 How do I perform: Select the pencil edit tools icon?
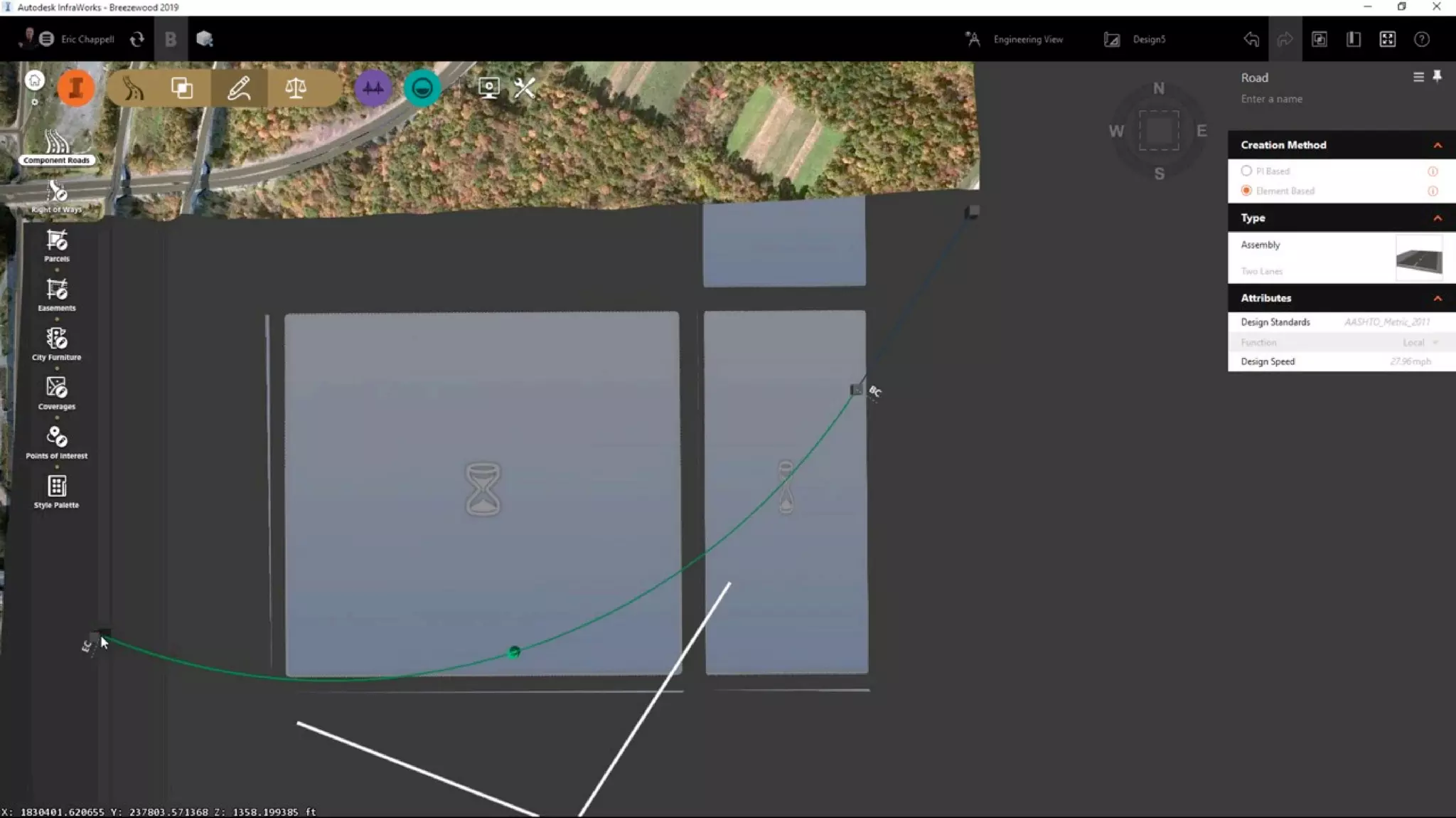pos(239,88)
